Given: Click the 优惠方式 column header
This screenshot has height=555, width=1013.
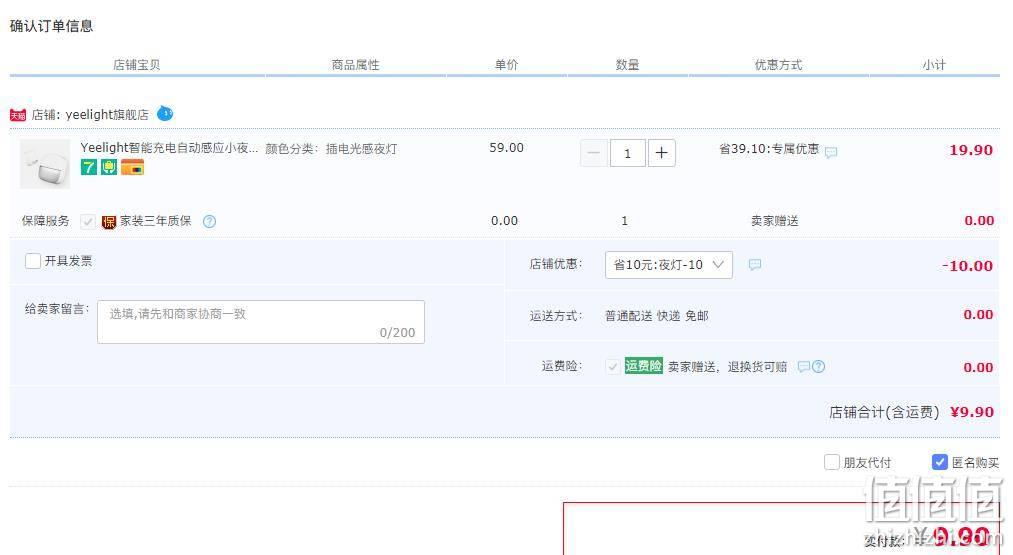Looking at the screenshot, I should 778,65.
